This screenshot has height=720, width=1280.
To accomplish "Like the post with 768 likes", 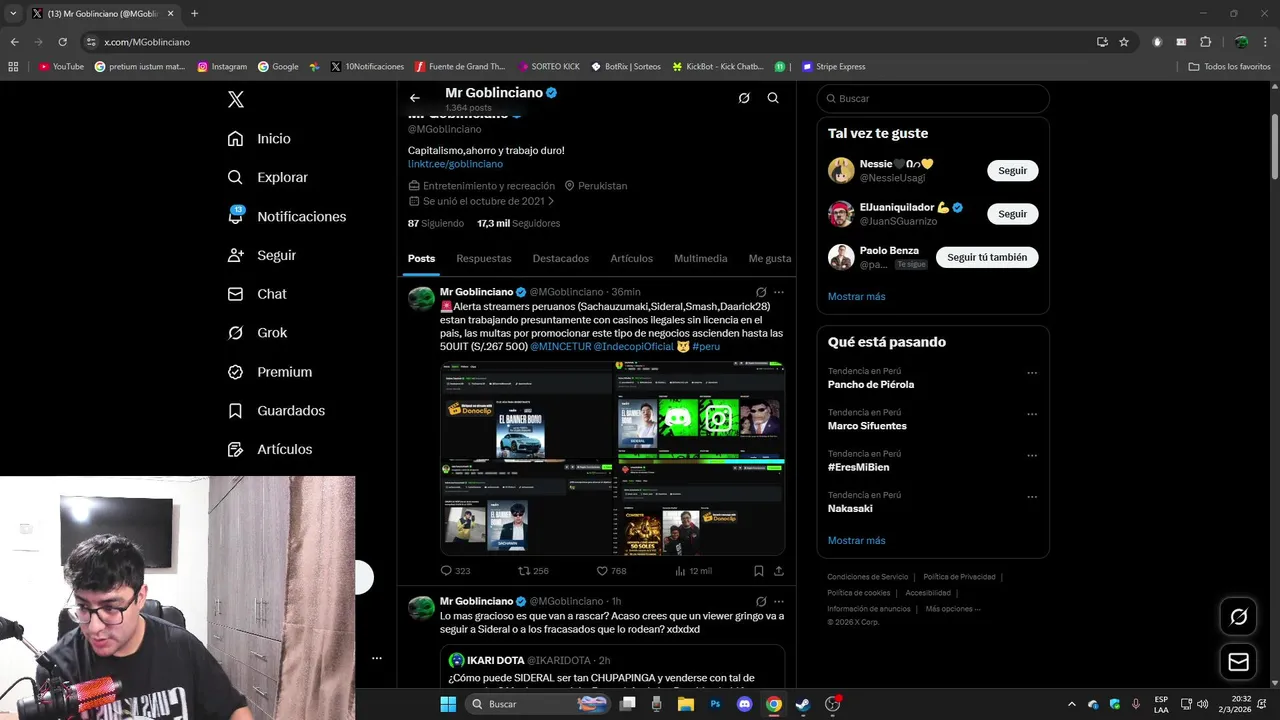I will click(x=611, y=571).
